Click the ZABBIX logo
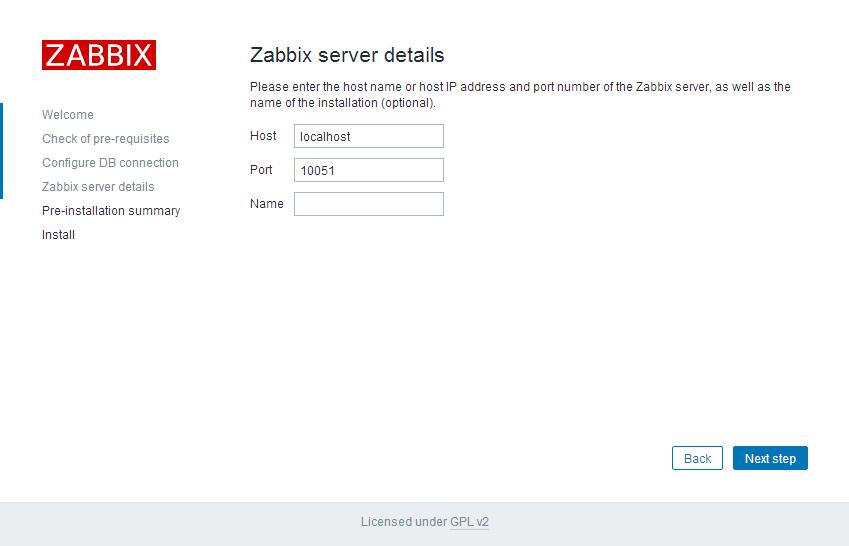The width and height of the screenshot is (849, 546). 99,55
